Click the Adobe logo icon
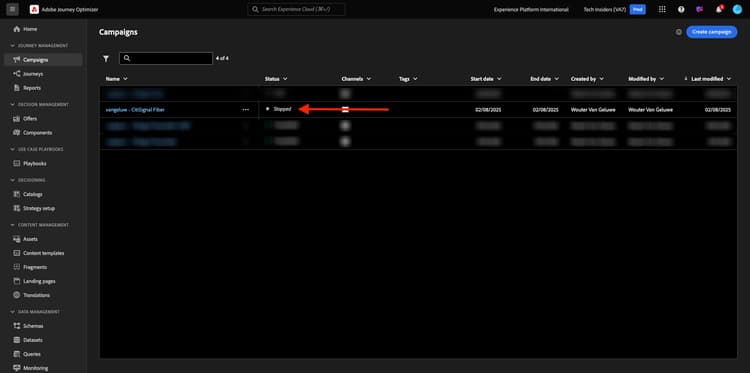The image size is (750, 373). [34, 9]
